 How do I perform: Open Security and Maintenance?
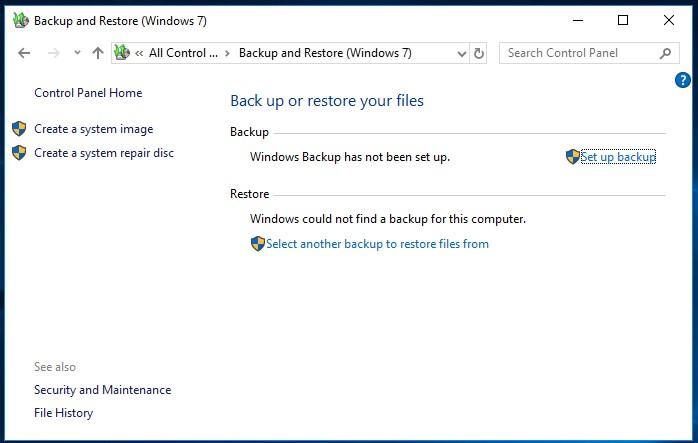(102, 390)
